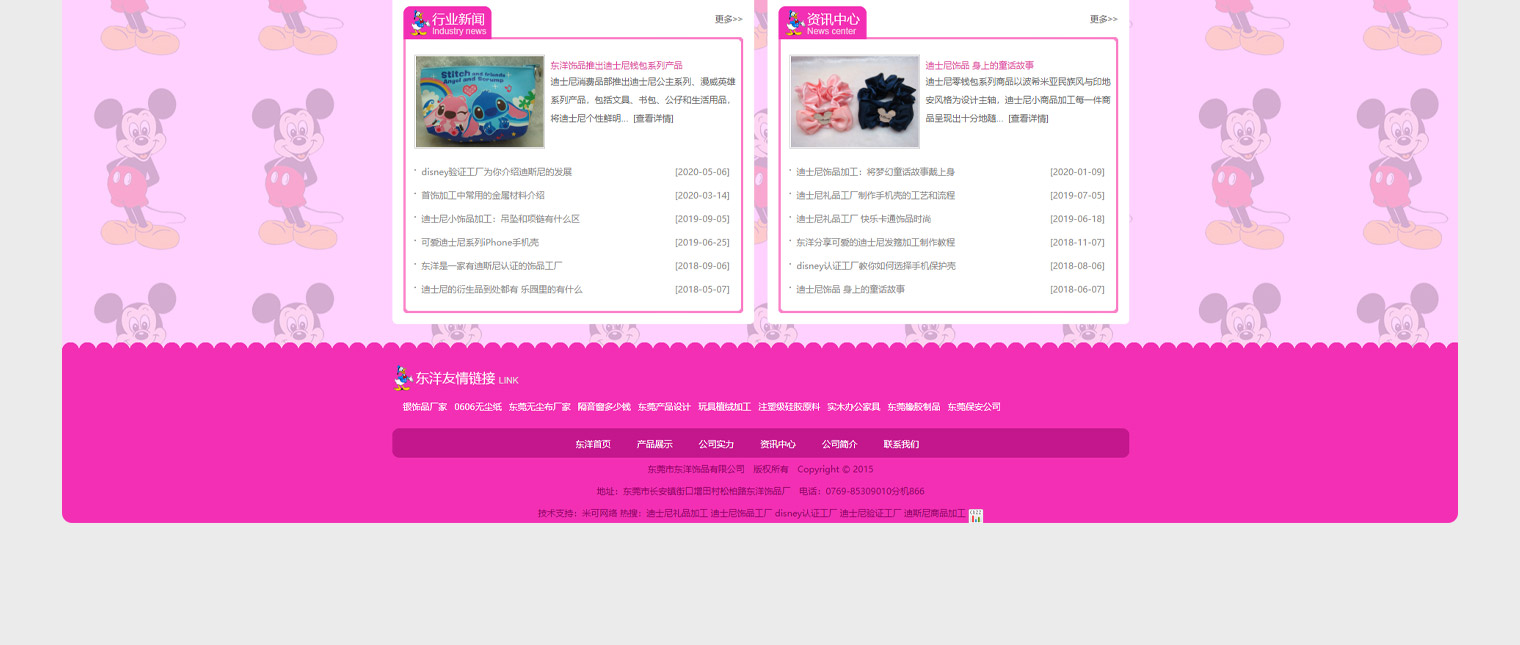Click Donald Duck icon beside 东洋友情链接

click(x=403, y=378)
